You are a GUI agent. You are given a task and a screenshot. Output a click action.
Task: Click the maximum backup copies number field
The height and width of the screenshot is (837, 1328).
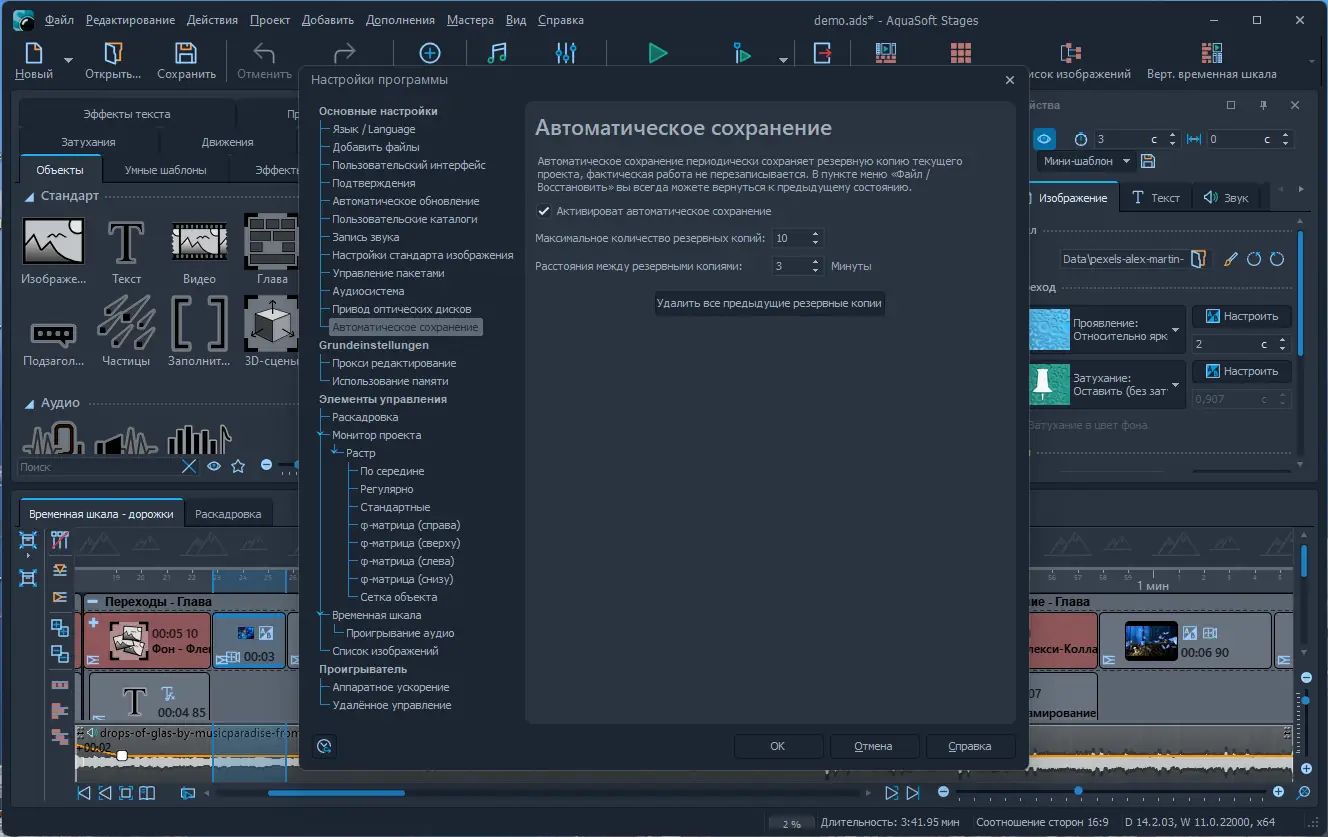[789, 238]
